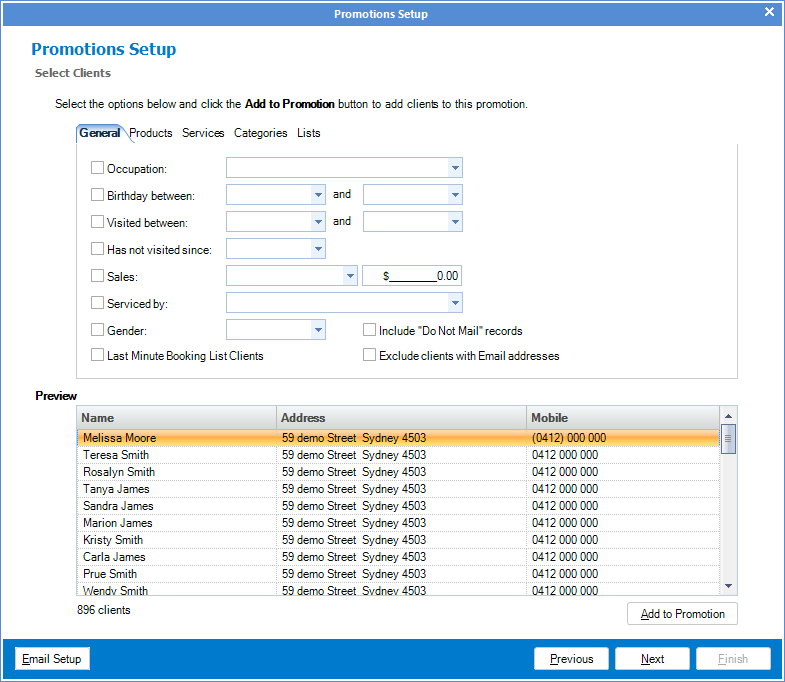Image resolution: width=785 pixels, height=682 pixels.
Task: Click the Add to Promotion button
Action: click(682, 614)
